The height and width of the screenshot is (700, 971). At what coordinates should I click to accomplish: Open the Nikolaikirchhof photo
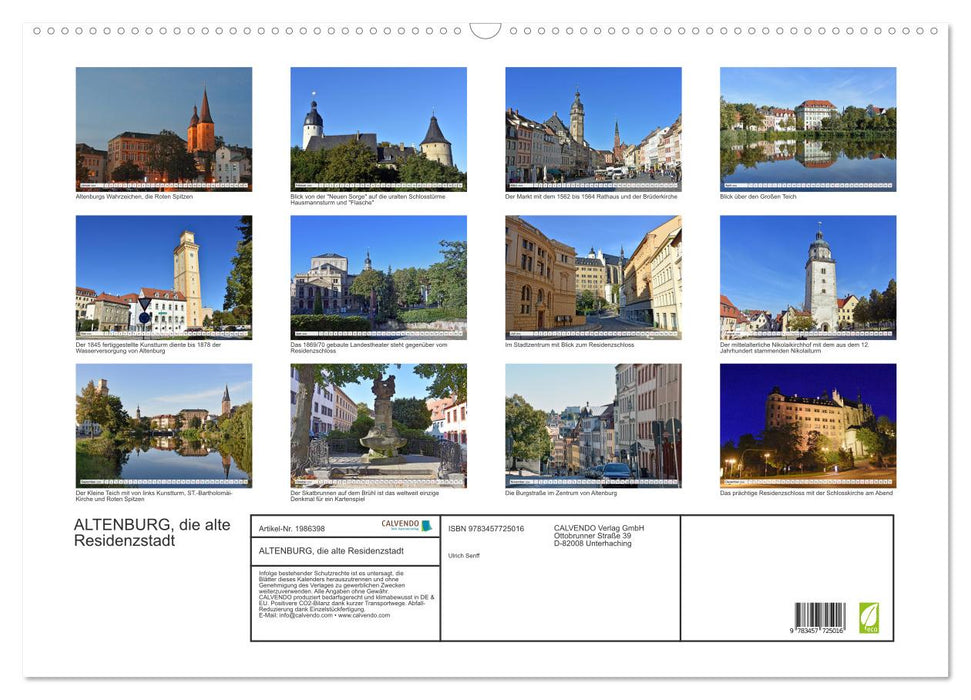coord(808,277)
